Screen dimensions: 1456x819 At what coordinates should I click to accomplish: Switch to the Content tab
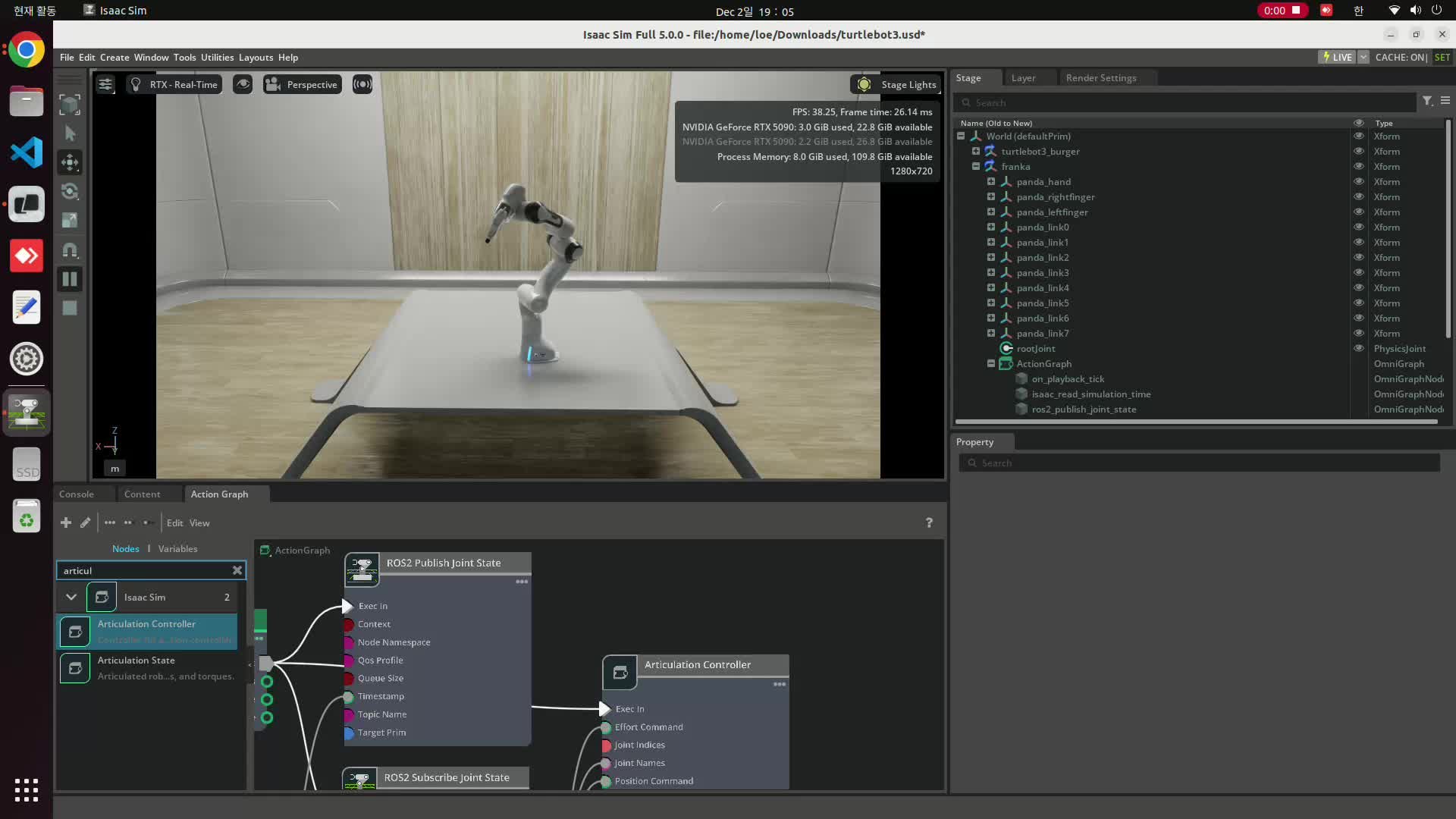142,494
